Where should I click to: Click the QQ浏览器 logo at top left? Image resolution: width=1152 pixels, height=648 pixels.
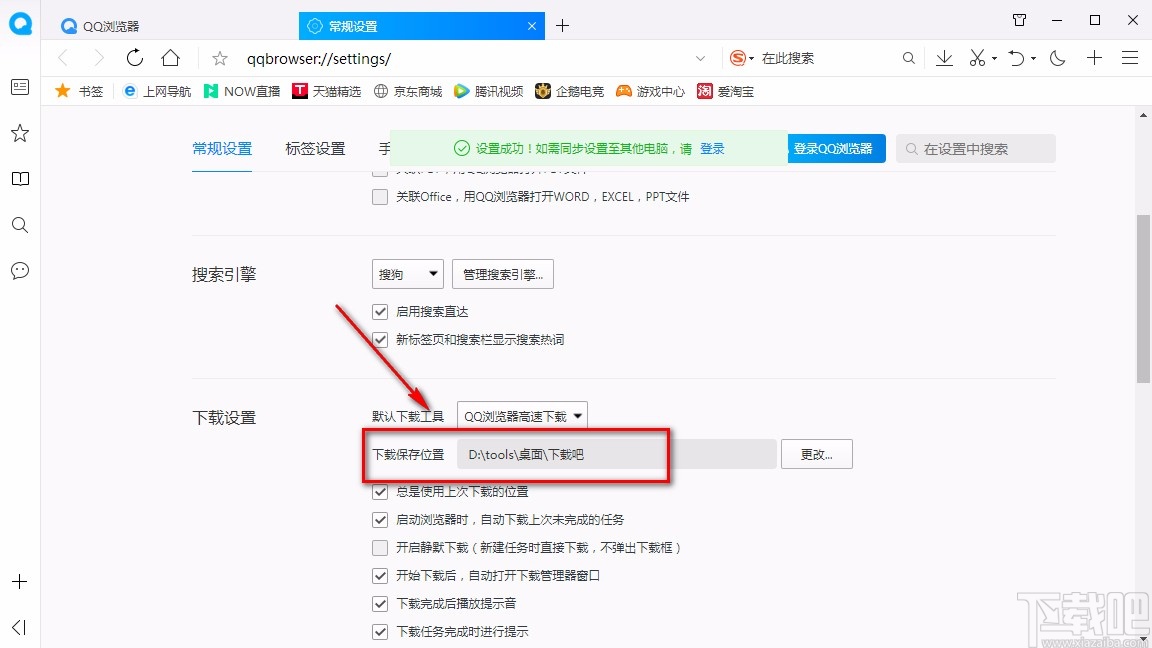(x=20, y=24)
